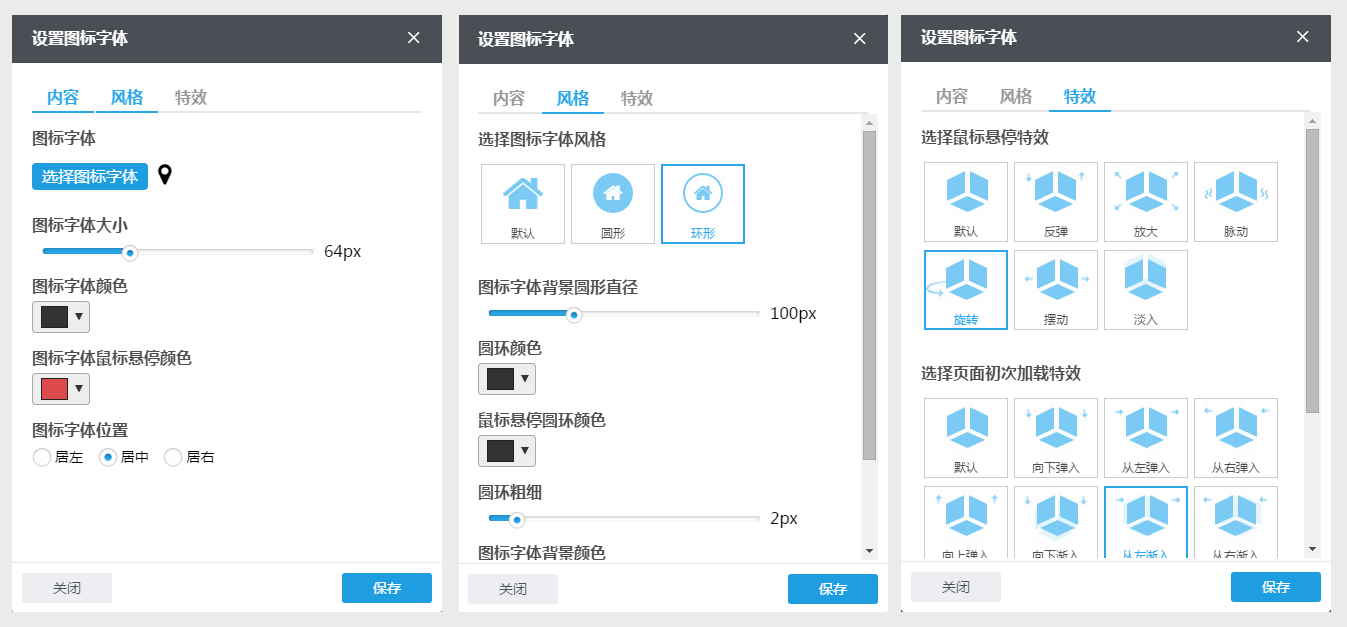The image size is (1347, 627).
Task: Open the 圆环颜色 color dropdown
Action: click(x=507, y=379)
